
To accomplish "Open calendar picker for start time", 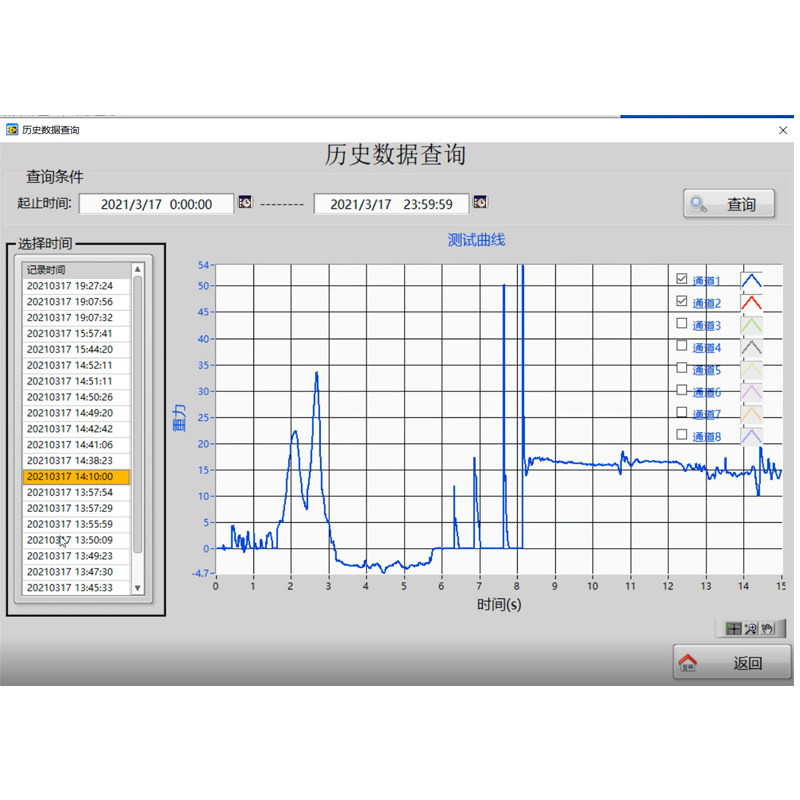I will point(245,202).
